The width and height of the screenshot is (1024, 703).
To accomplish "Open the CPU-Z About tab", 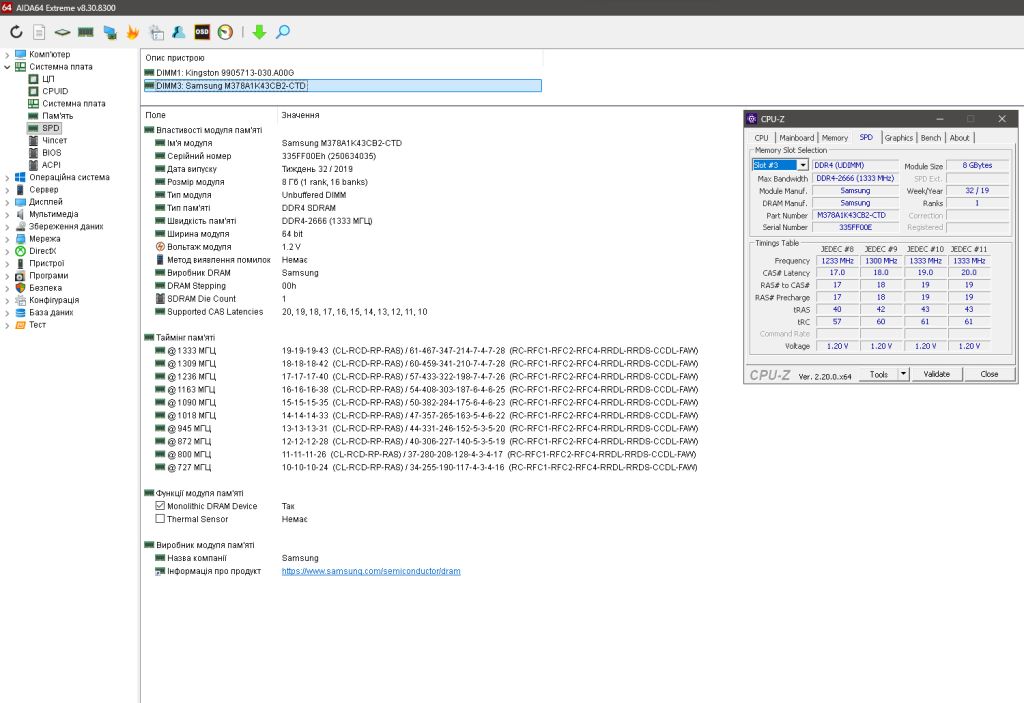I will [x=959, y=138].
